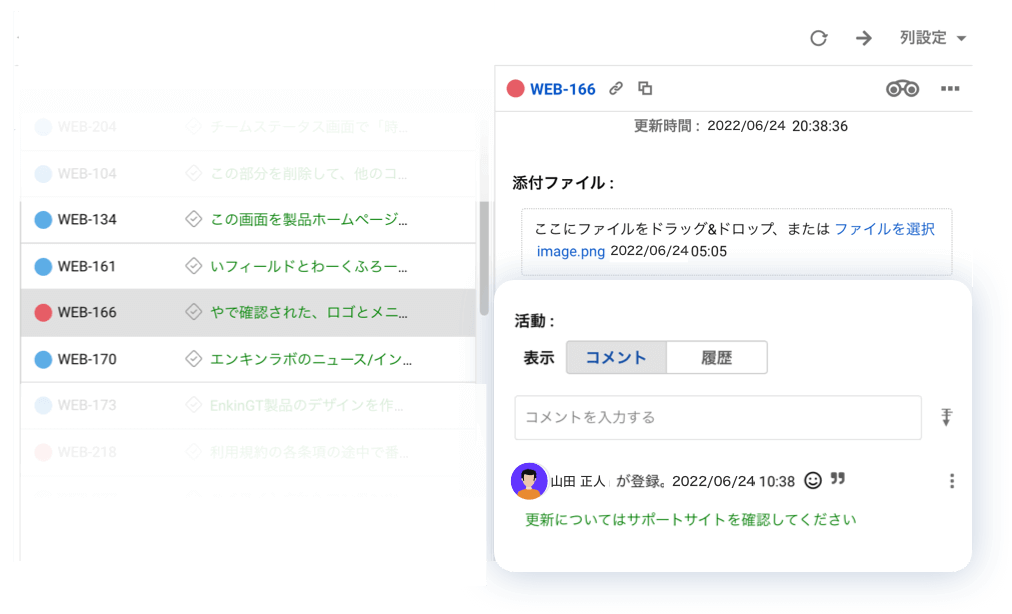Image resolution: width=1012 pixels, height=614 pixels.
Task: Click the emoji reaction icon on comment
Action: pos(813,481)
